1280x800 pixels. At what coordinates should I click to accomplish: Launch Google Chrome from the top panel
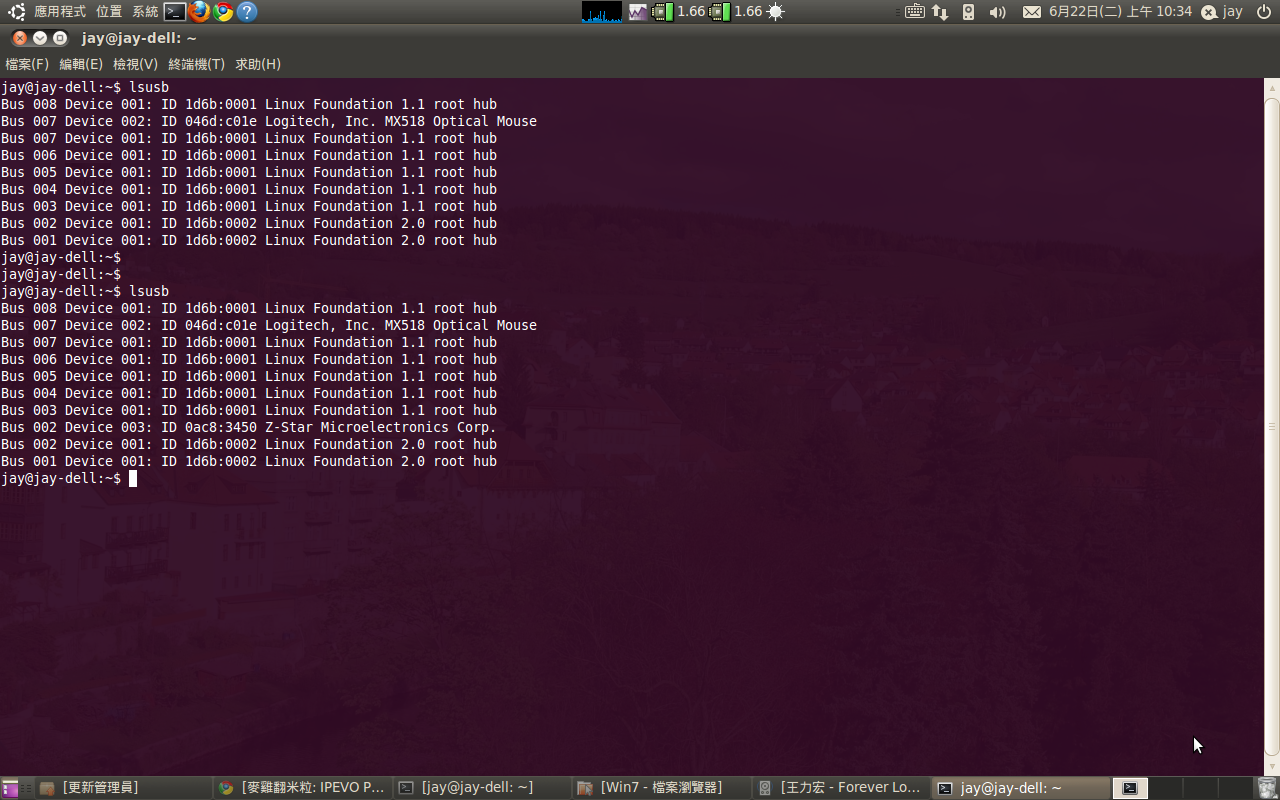click(223, 12)
